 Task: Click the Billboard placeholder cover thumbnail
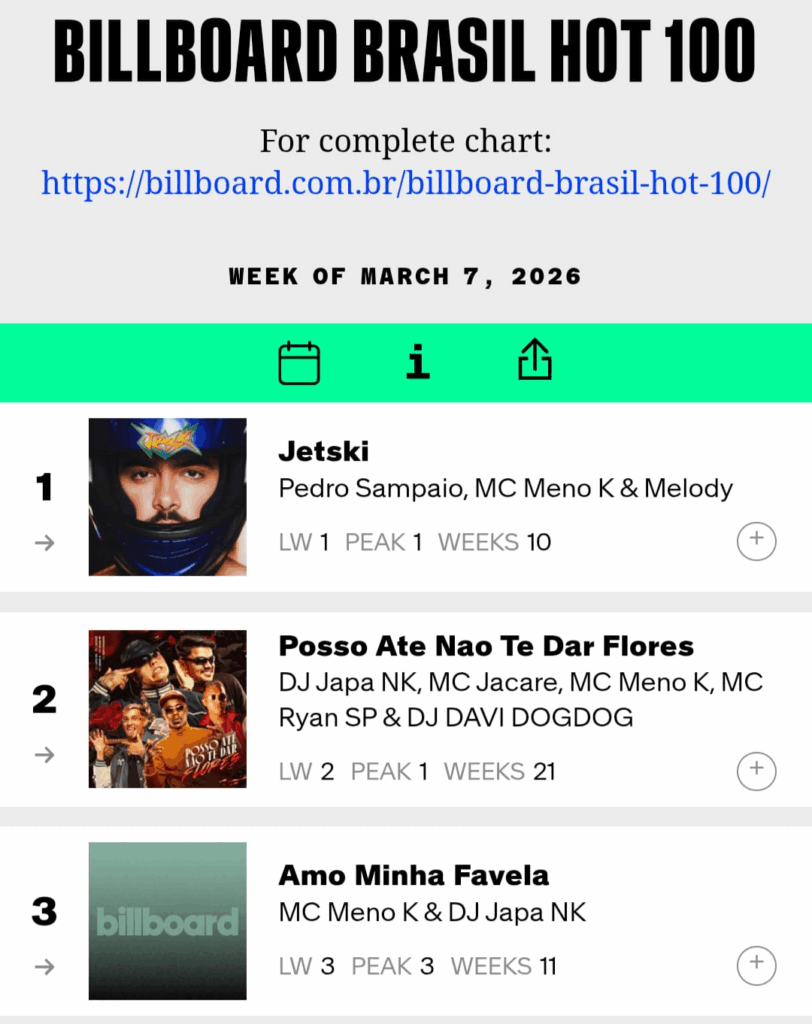click(x=167, y=921)
